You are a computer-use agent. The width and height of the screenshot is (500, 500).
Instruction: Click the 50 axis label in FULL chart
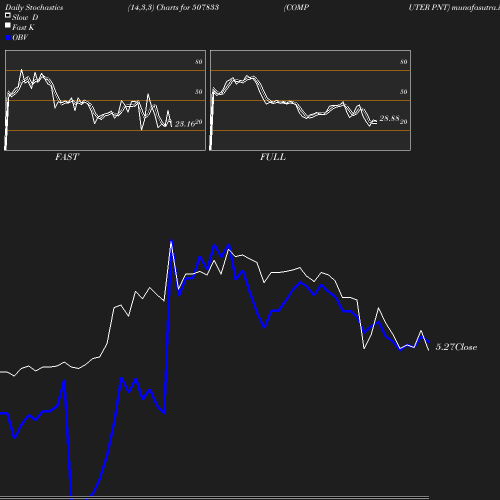404,92
